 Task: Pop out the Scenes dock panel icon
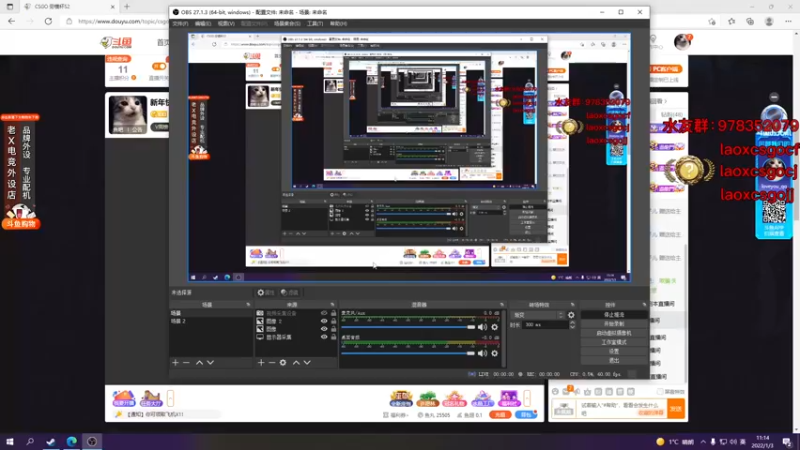pyautogui.click(x=248, y=305)
